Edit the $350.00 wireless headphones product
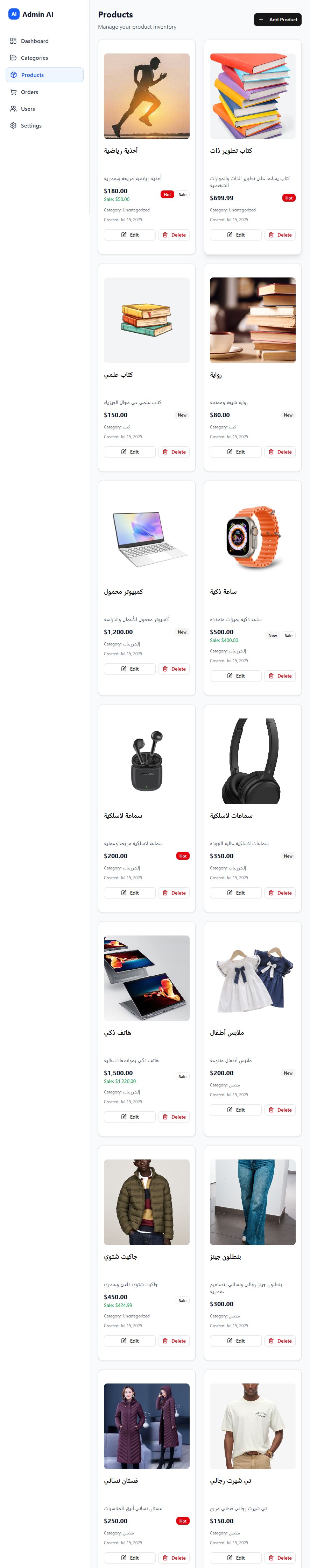310x1568 pixels. [x=236, y=893]
